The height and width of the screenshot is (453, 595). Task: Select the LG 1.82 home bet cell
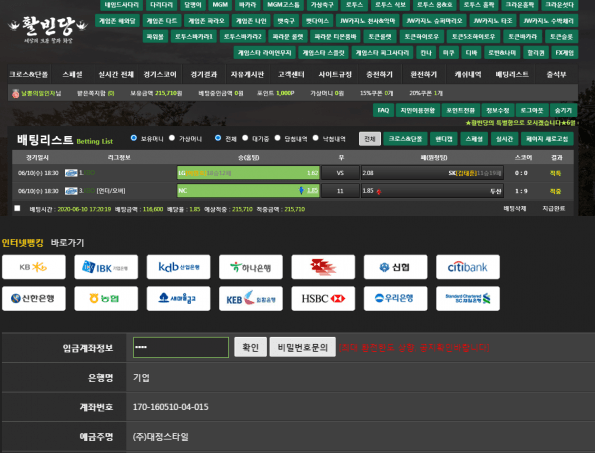pyautogui.click(x=249, y=173)
